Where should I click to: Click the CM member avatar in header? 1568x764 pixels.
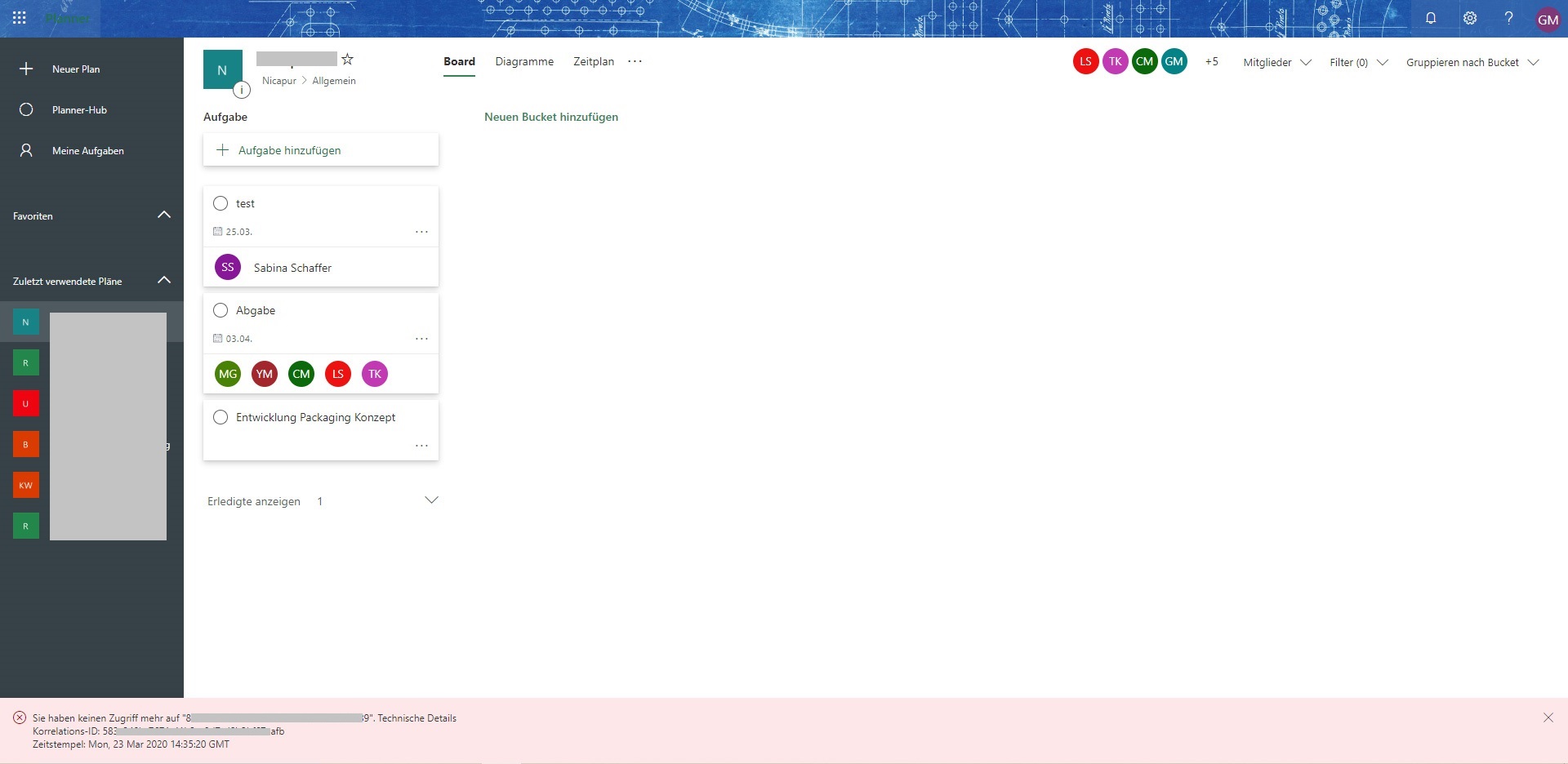(1144, 61)
